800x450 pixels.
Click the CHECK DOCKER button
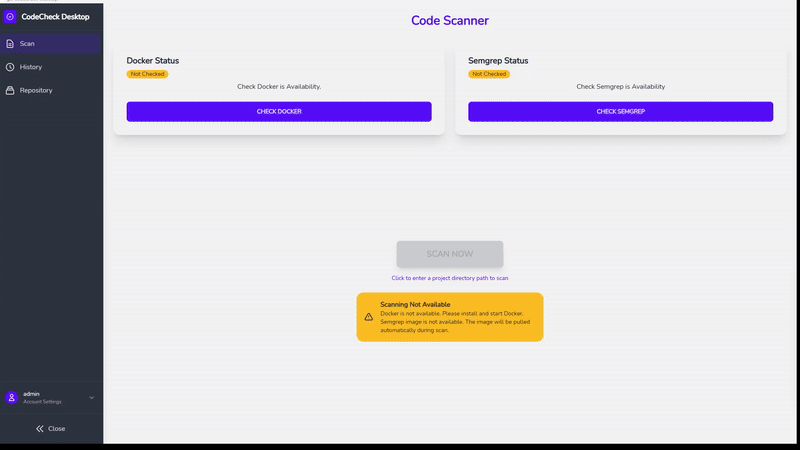tap(279, 111)
